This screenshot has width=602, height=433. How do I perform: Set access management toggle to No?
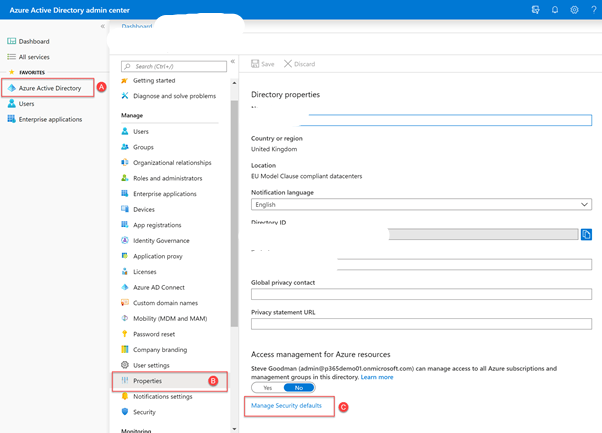(299, 388)
